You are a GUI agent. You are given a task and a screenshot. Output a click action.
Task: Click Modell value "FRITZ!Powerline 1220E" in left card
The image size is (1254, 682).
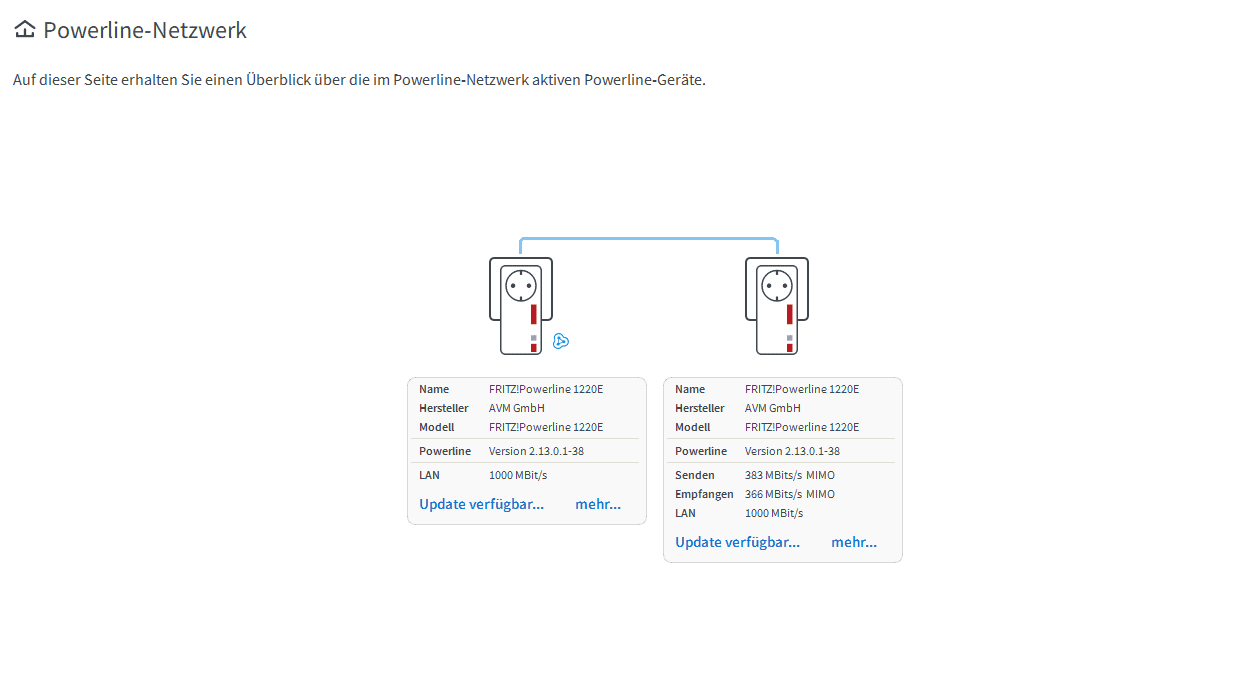(546, 427)
